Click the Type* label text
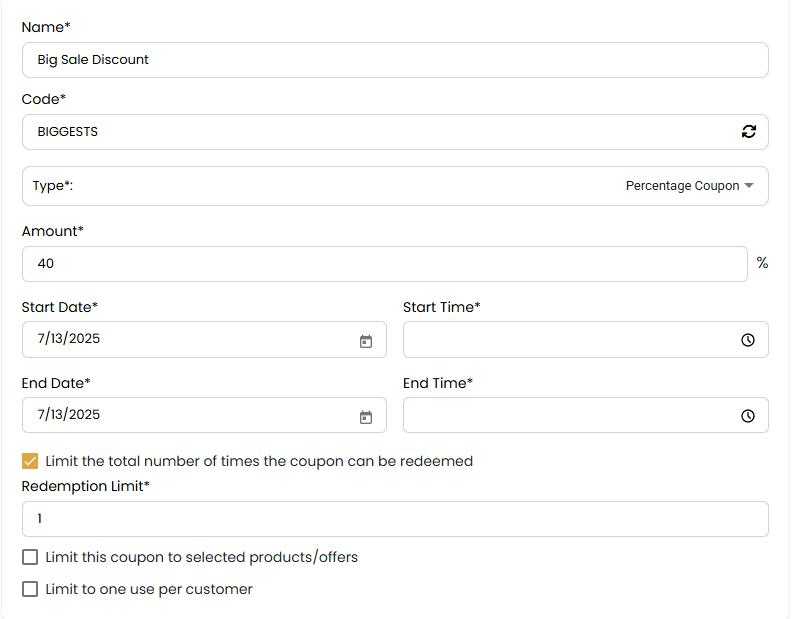The image size is (798, 619). pos(53,186)
